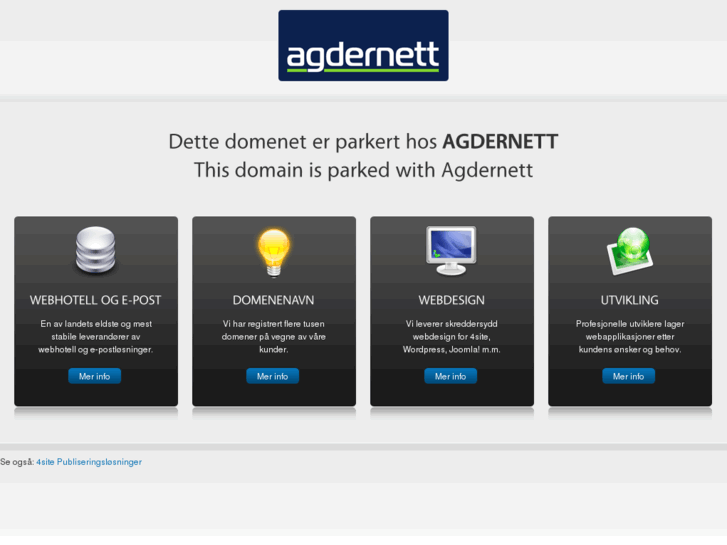727x545 pixels.
Task: Open Mer info under Webdesign
Action: tap(451, 376)
